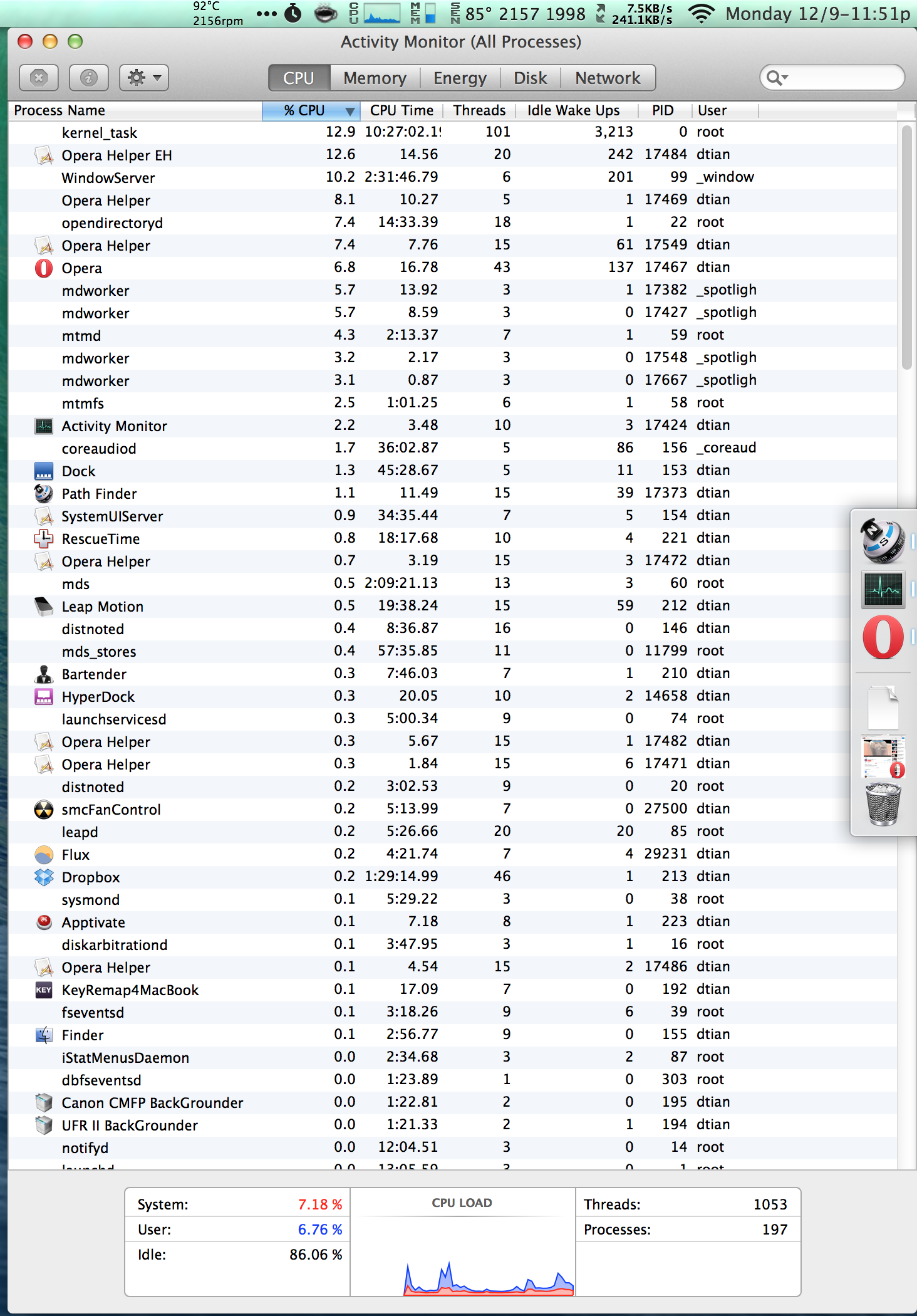
Task: Click the temperature and fan rpm readout
Action: pyautogui.click(x=217, y=13)
